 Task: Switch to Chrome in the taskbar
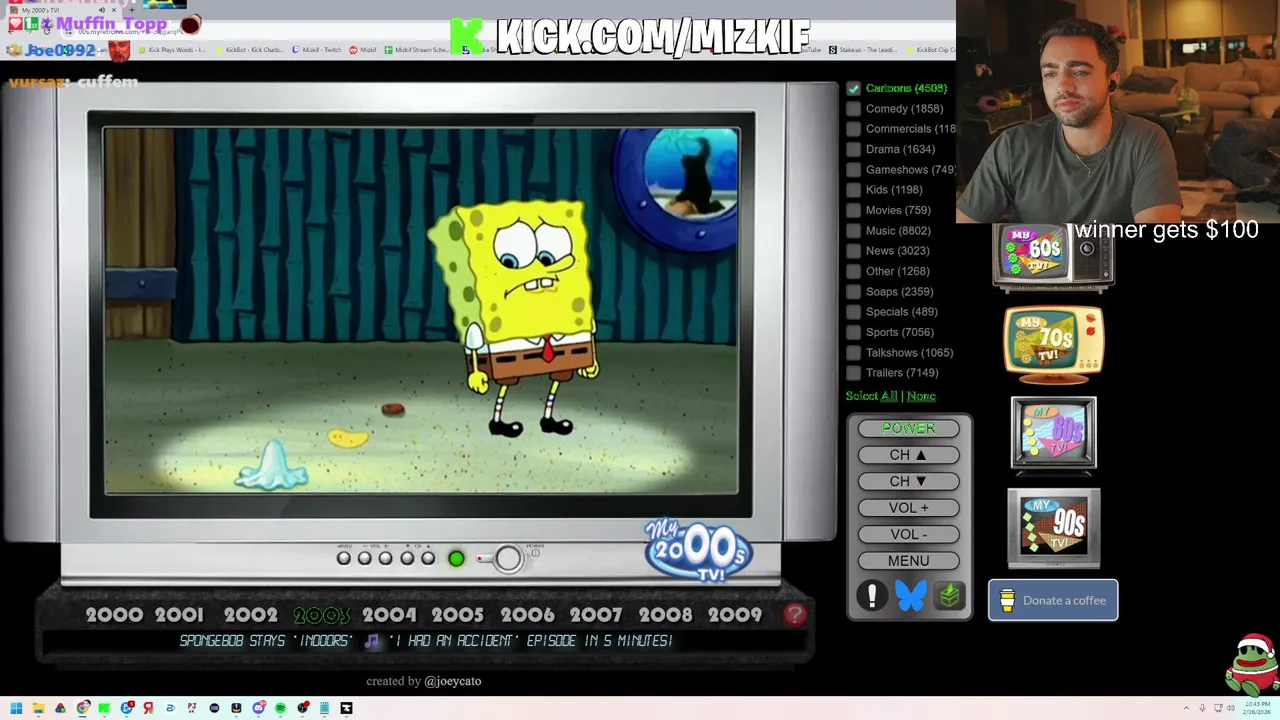point(83,708)
